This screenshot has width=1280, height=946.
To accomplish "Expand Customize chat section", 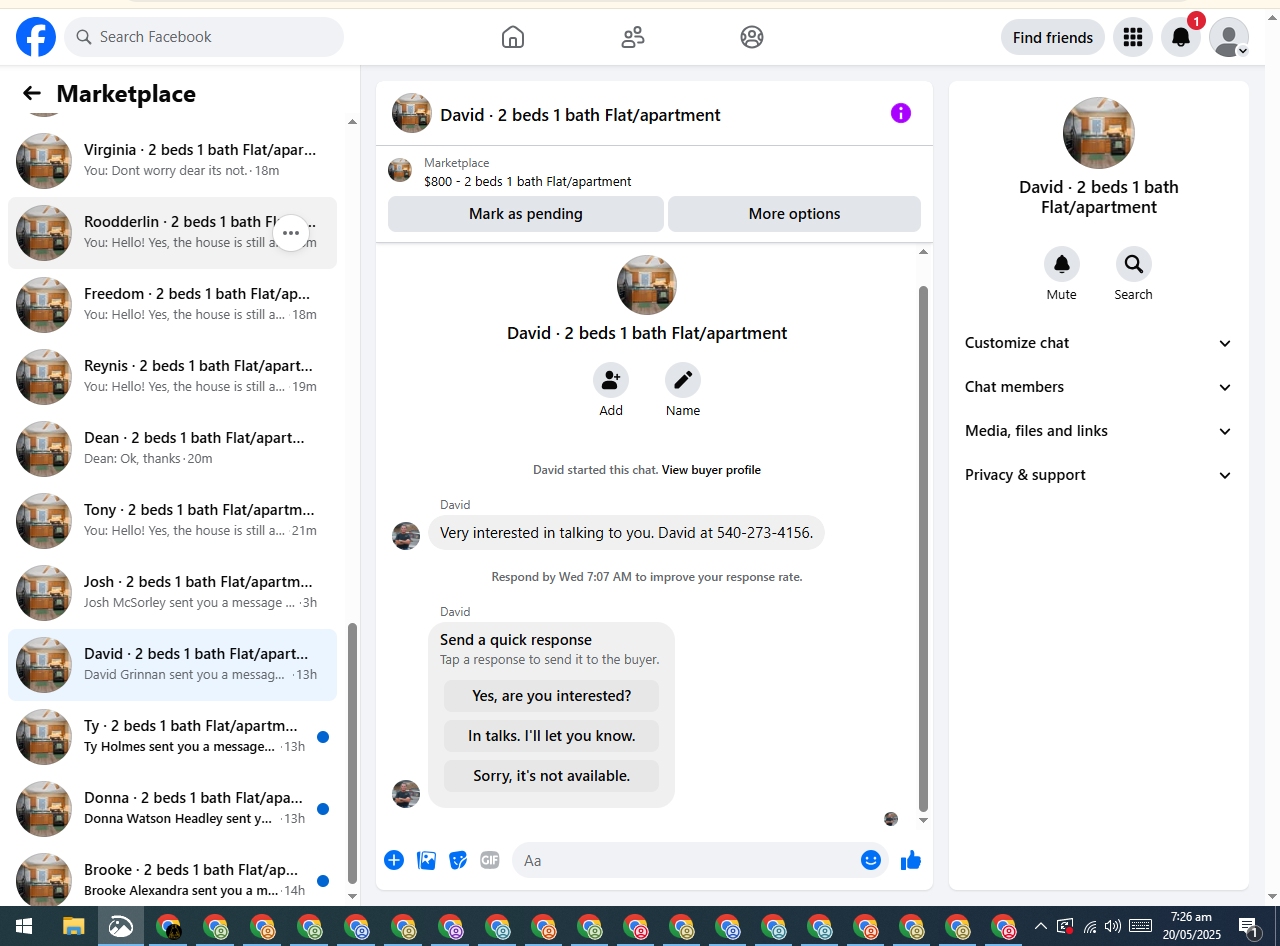I will tap(1099, 343).
